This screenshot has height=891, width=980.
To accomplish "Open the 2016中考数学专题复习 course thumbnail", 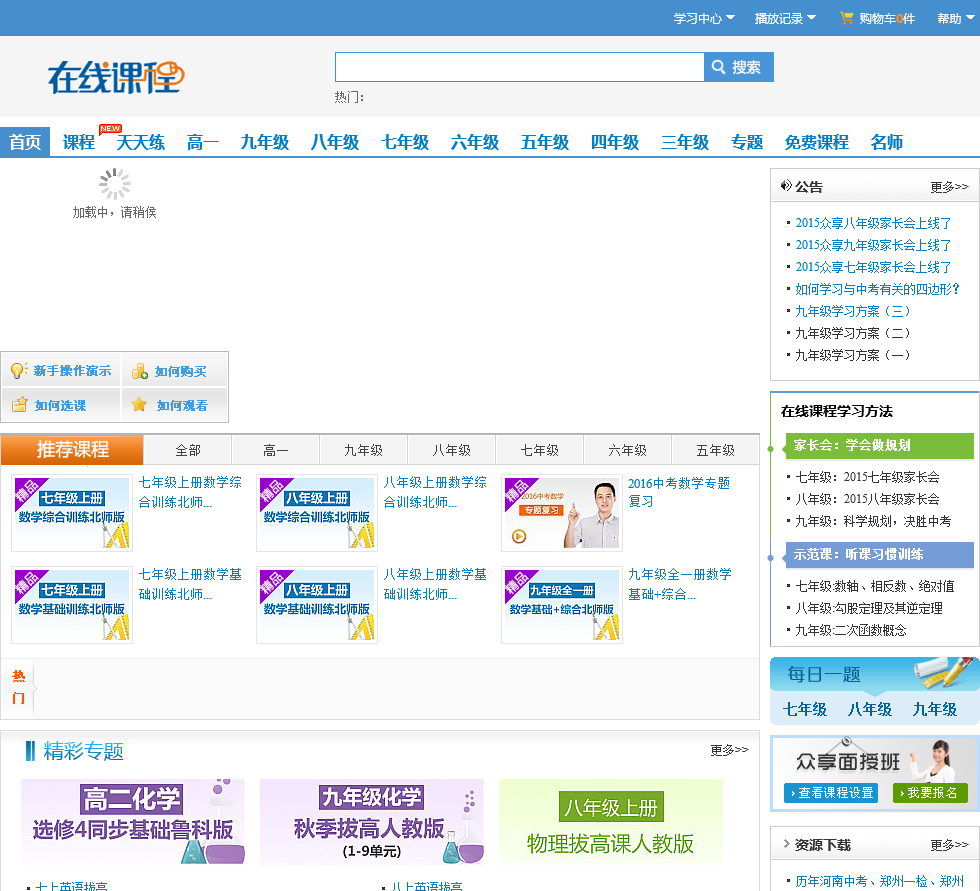I will click(561, 513).
